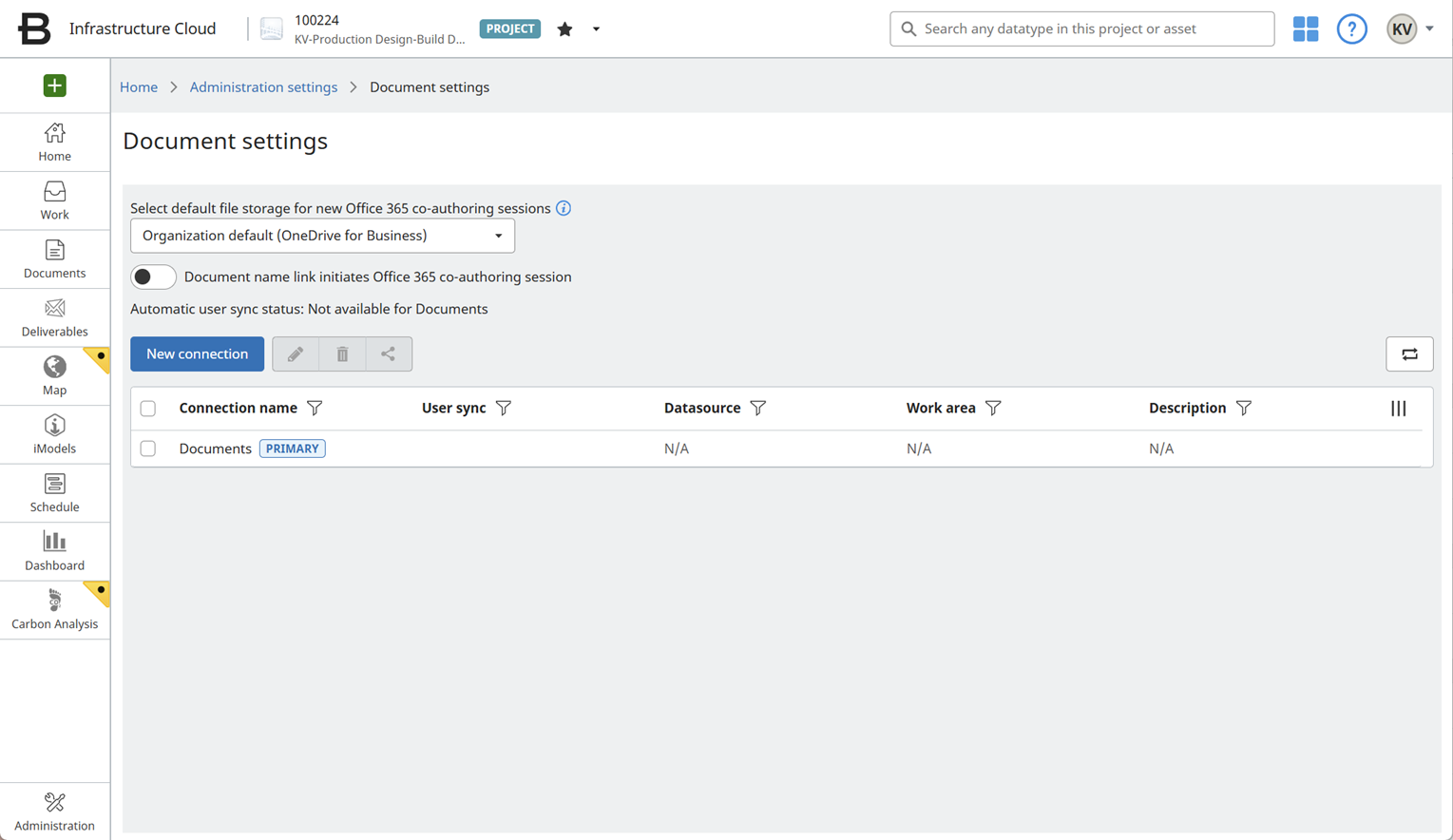Open the column chooser icon
Viewport: 1453px width, 840px height.
[1399, 408]
